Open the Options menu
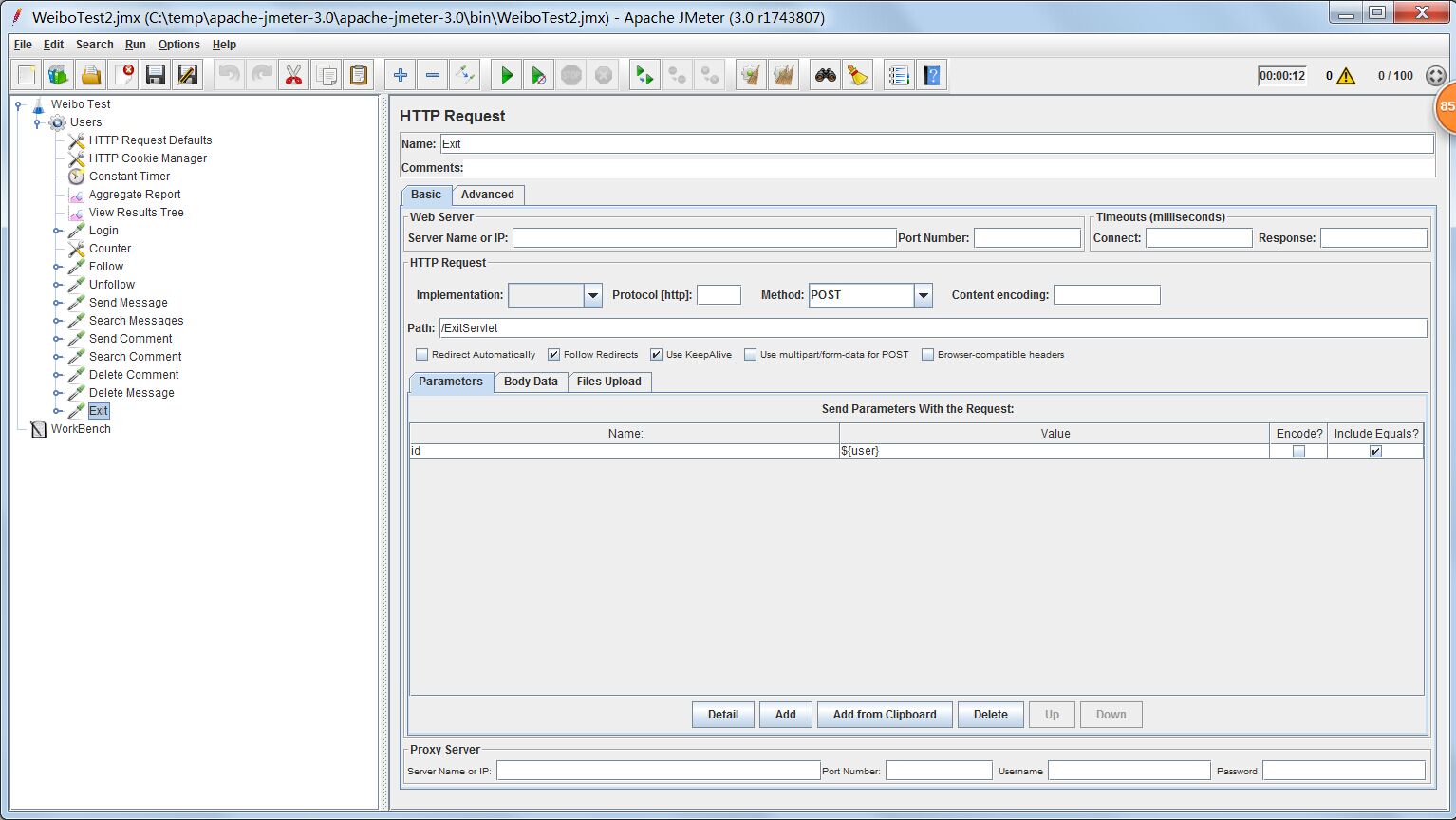 tap(179, 45)
